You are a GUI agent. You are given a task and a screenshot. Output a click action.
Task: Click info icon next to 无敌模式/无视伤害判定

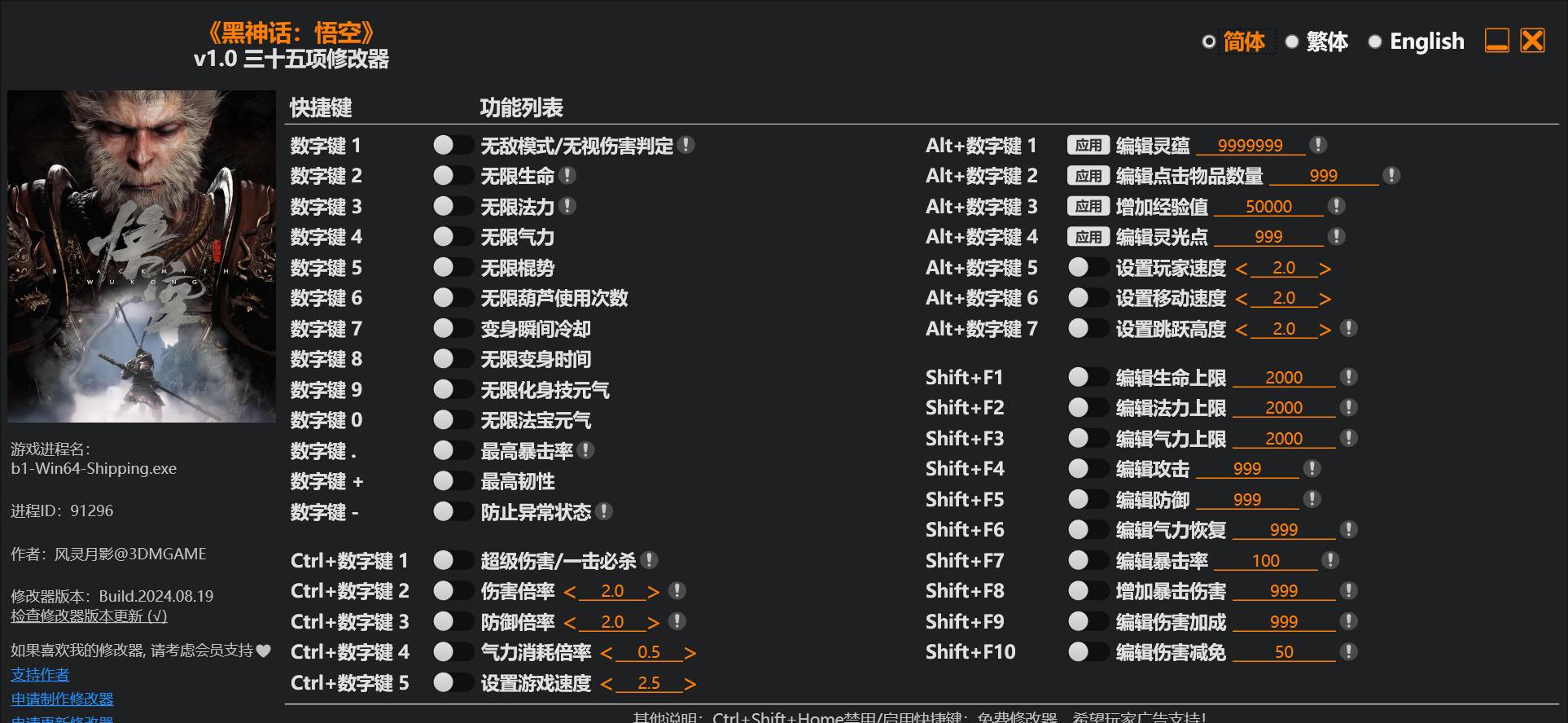[x=686, y=145]
